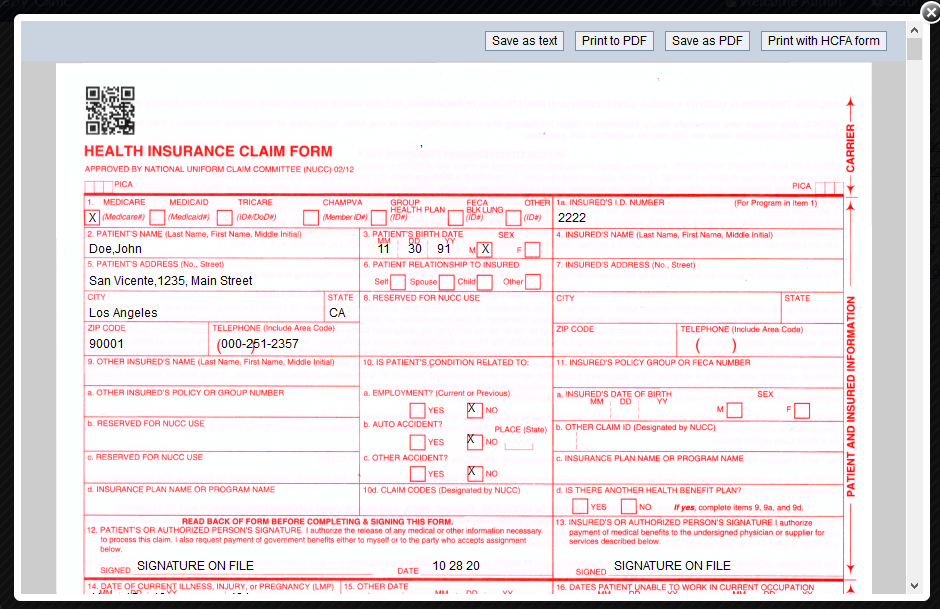Click the scrollbar up arrow
Image resolution: width=940 pixels, height=609 pixels.
[x=914, y=30]
